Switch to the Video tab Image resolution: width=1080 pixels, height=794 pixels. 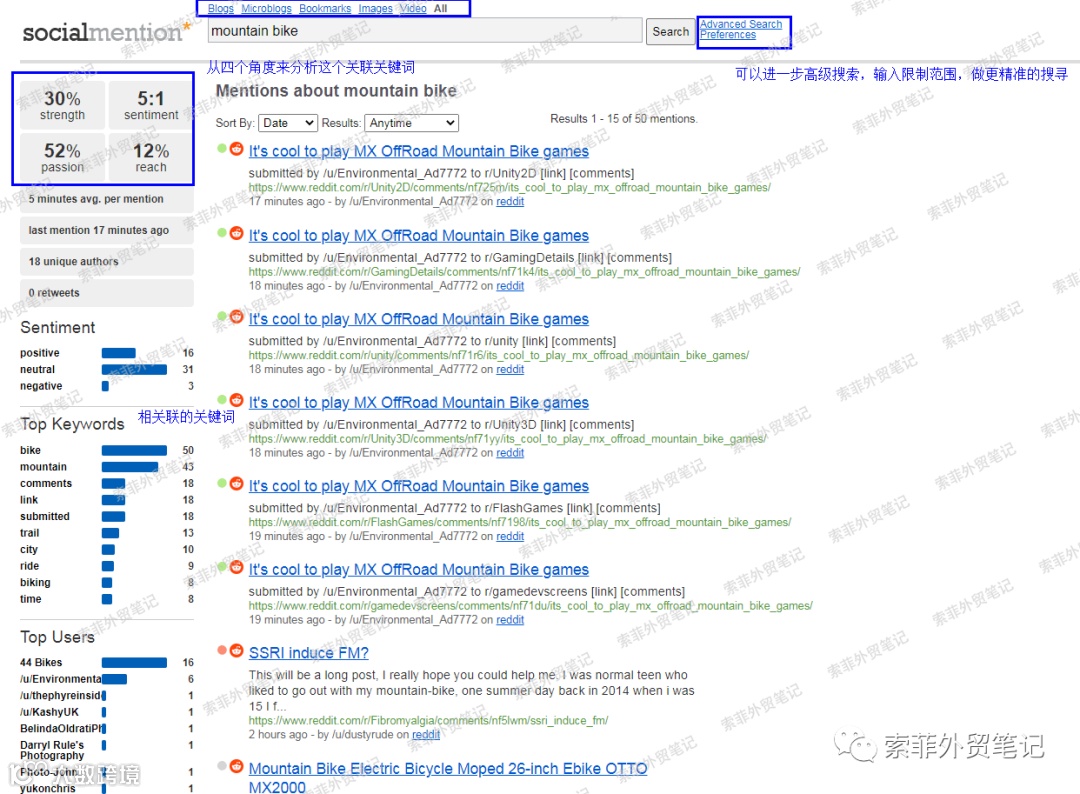coord(413,8)
